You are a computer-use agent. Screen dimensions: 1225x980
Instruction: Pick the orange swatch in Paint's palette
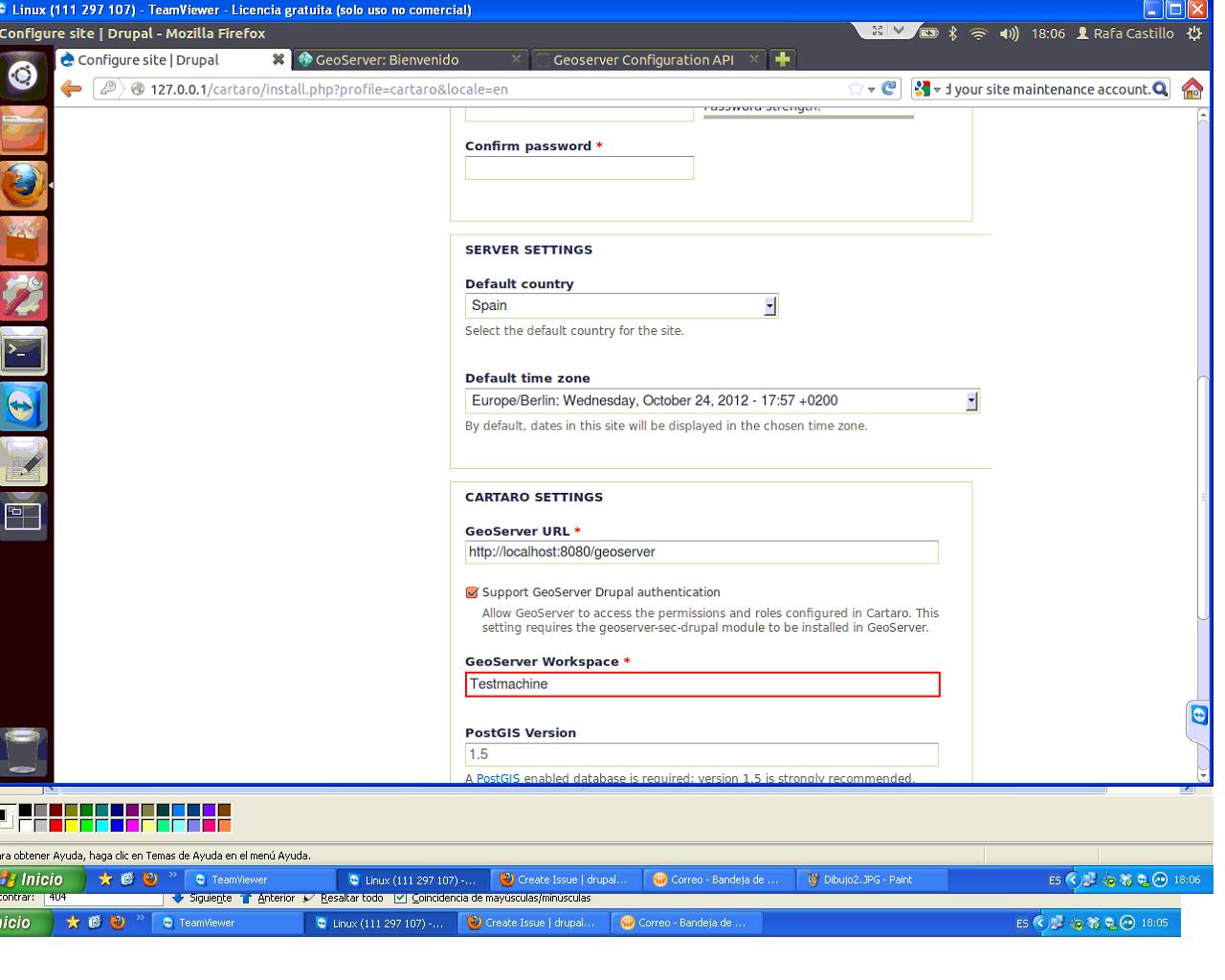[x=225, y=825]
